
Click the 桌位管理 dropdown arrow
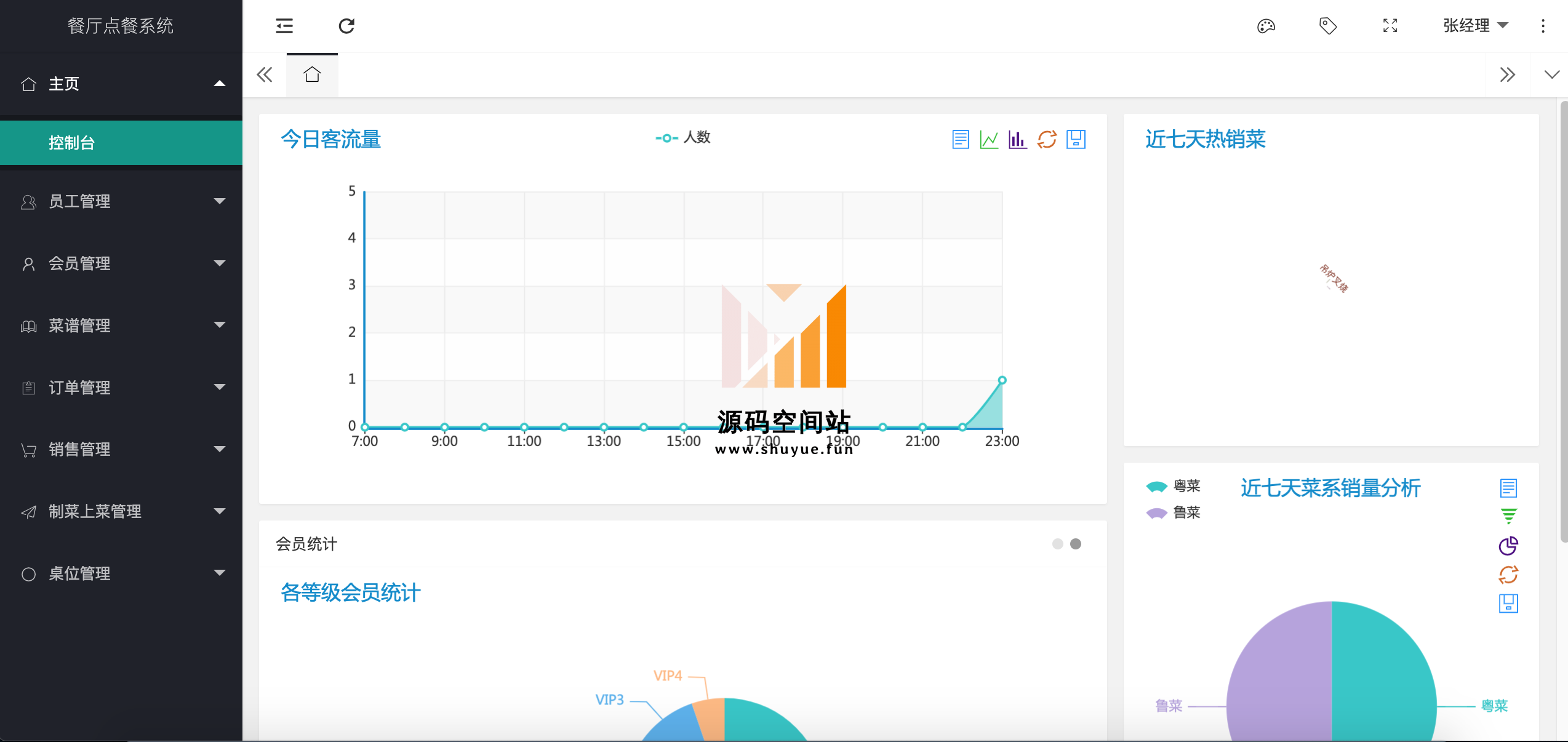pyautogui.click(x=219, y=573)
